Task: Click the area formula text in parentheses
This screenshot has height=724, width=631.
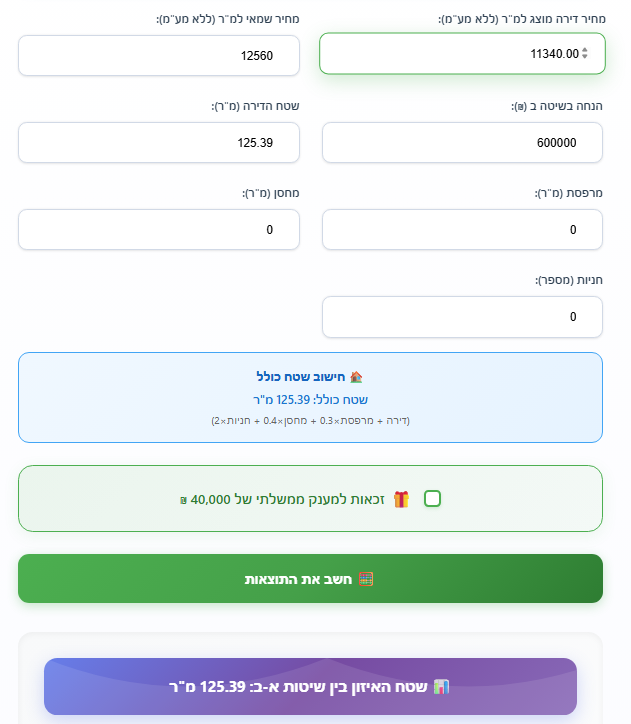Action: point(310,420)
